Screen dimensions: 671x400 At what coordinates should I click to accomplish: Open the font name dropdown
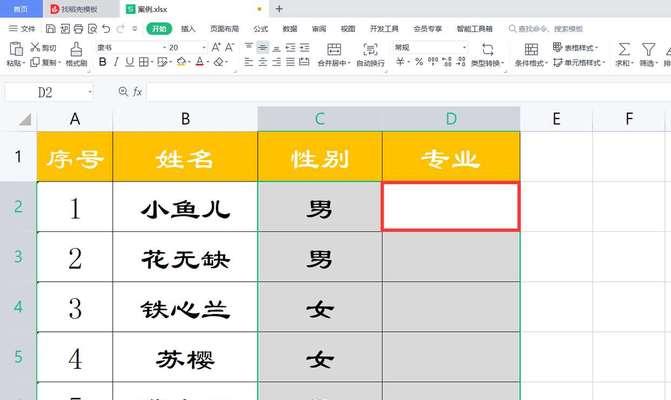(164, 47)
